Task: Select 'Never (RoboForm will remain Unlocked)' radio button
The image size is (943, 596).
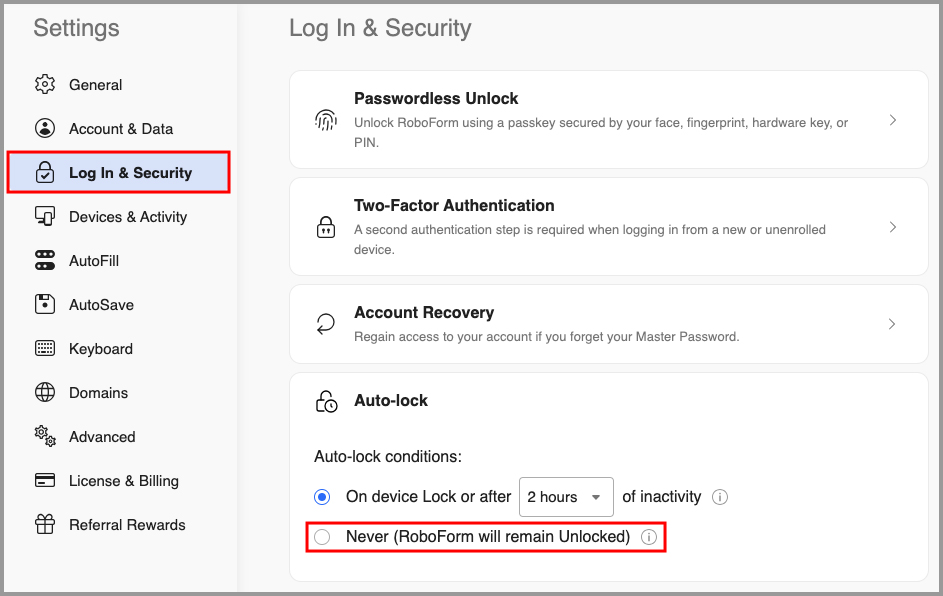Action: click(322, 537)
